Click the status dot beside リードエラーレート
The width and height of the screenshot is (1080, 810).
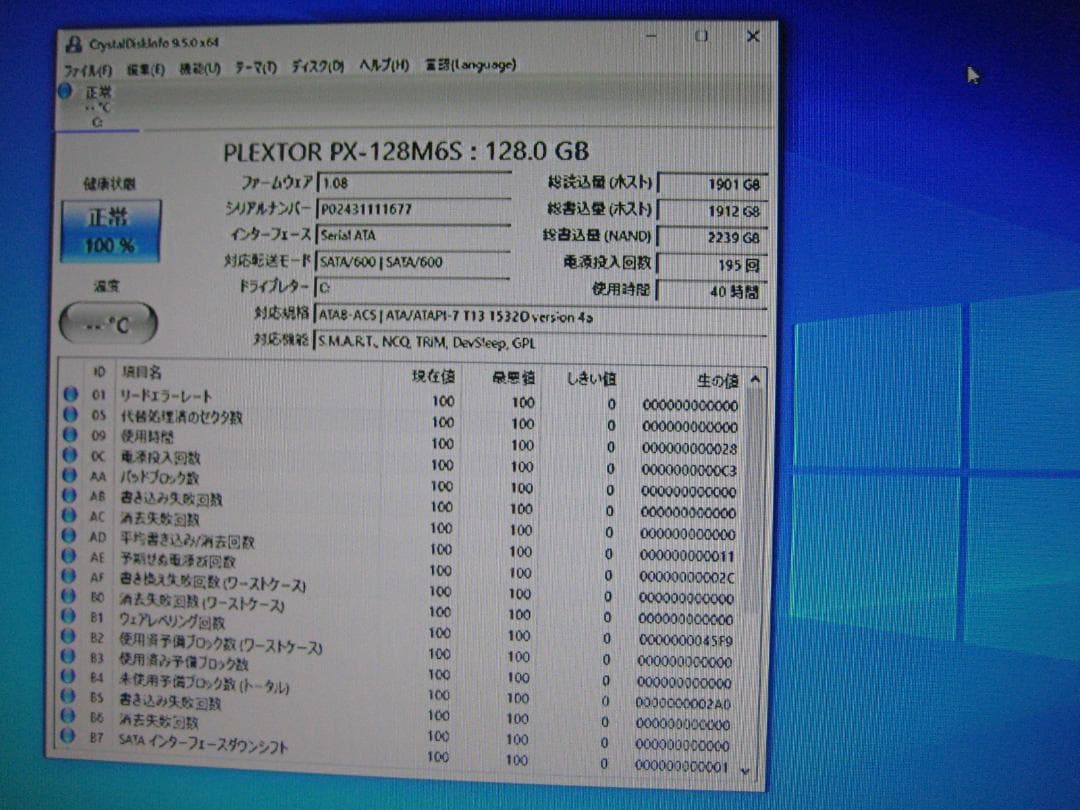click(x=70, y=395)
